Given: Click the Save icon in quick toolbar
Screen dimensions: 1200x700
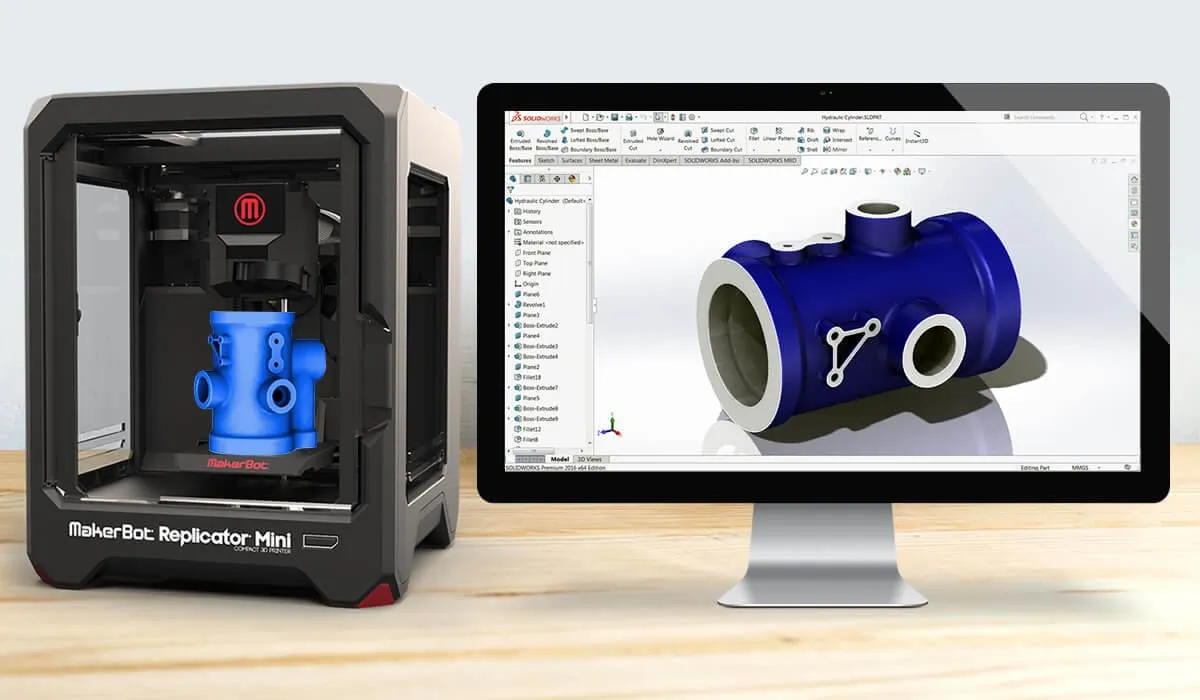Looking at the screenshot, I should point(615,117).
